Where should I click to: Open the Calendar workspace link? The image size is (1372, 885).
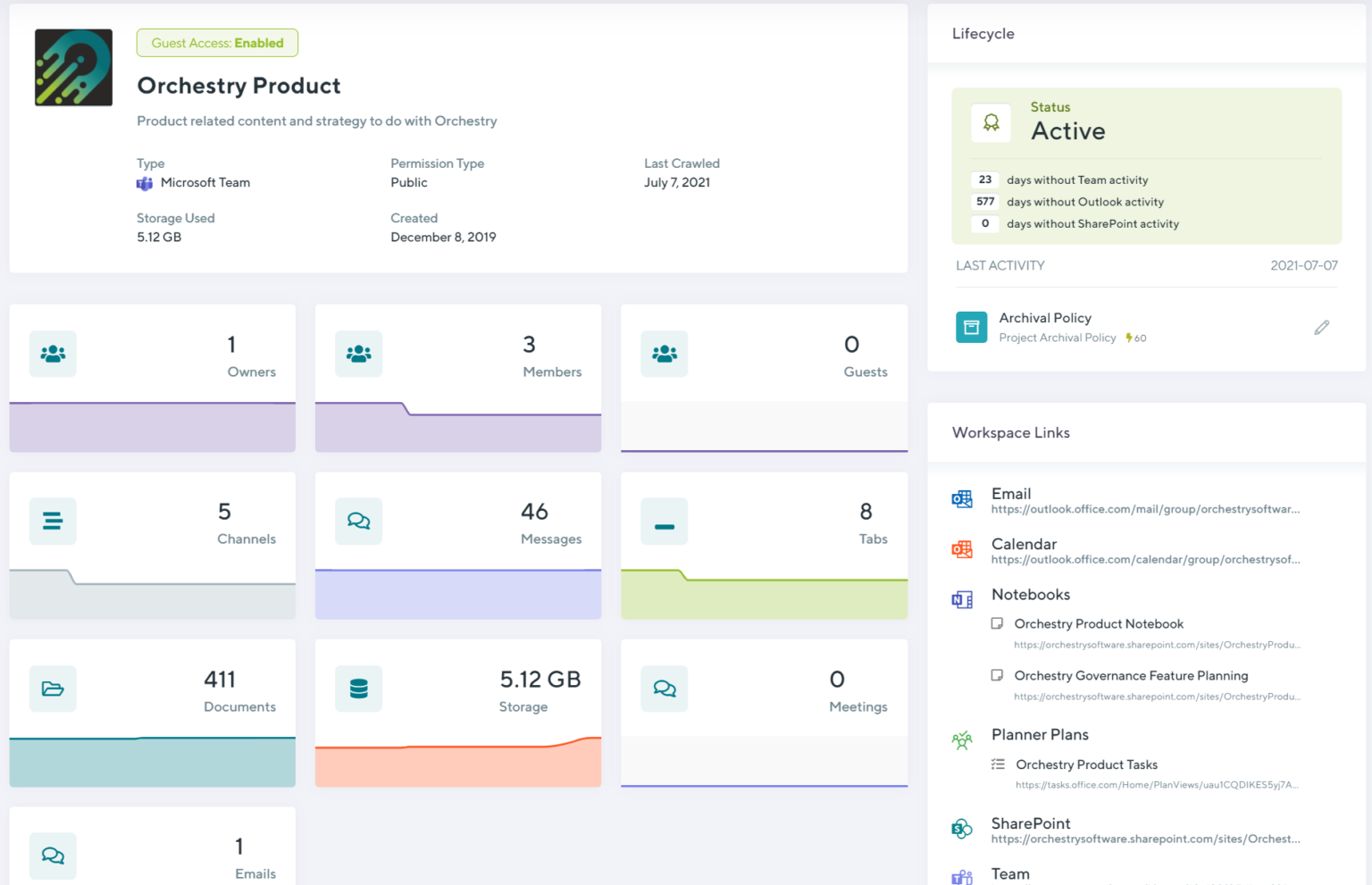(x=1144, y=560)
